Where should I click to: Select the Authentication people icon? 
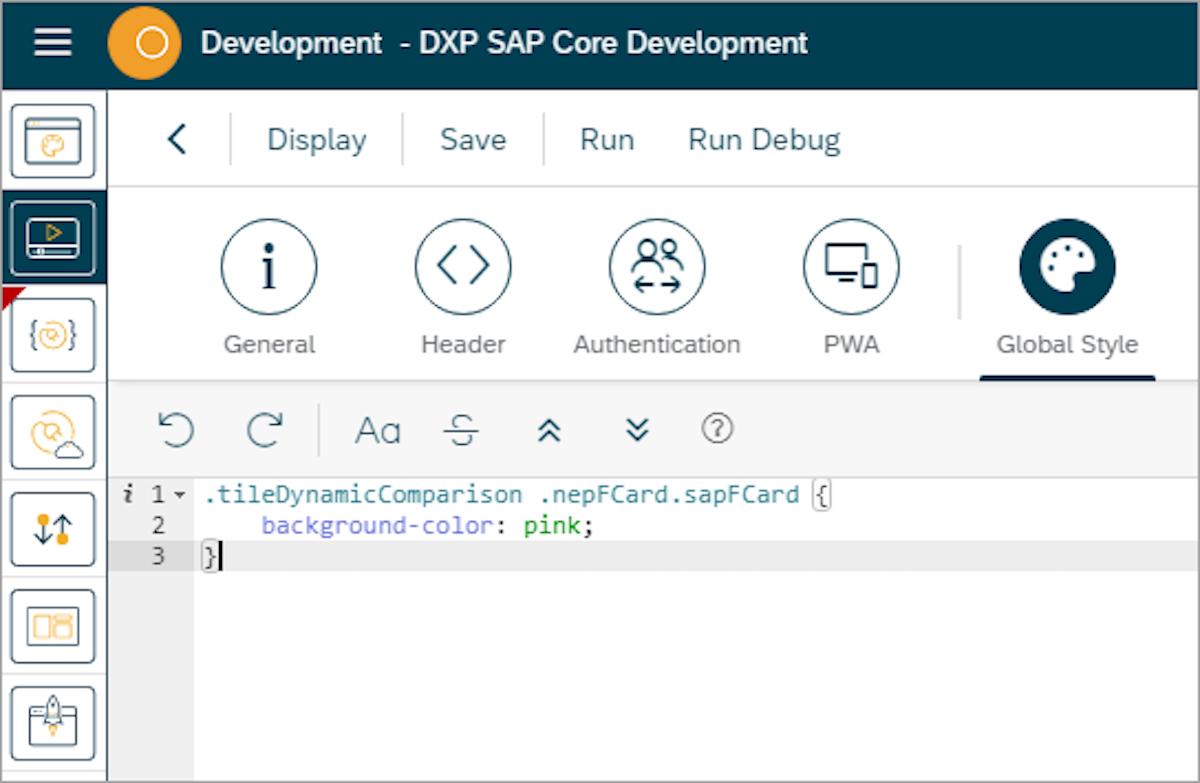657,267
